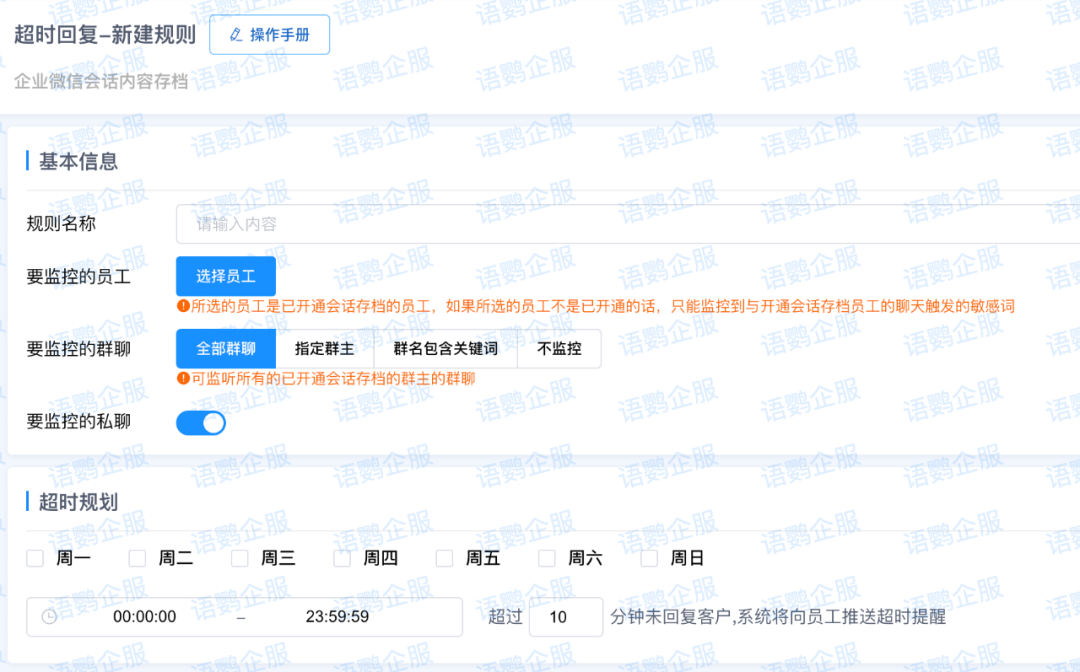Switch to 指定群主 option
Screen dimensions: 1080x672
[x=324, y=349]
